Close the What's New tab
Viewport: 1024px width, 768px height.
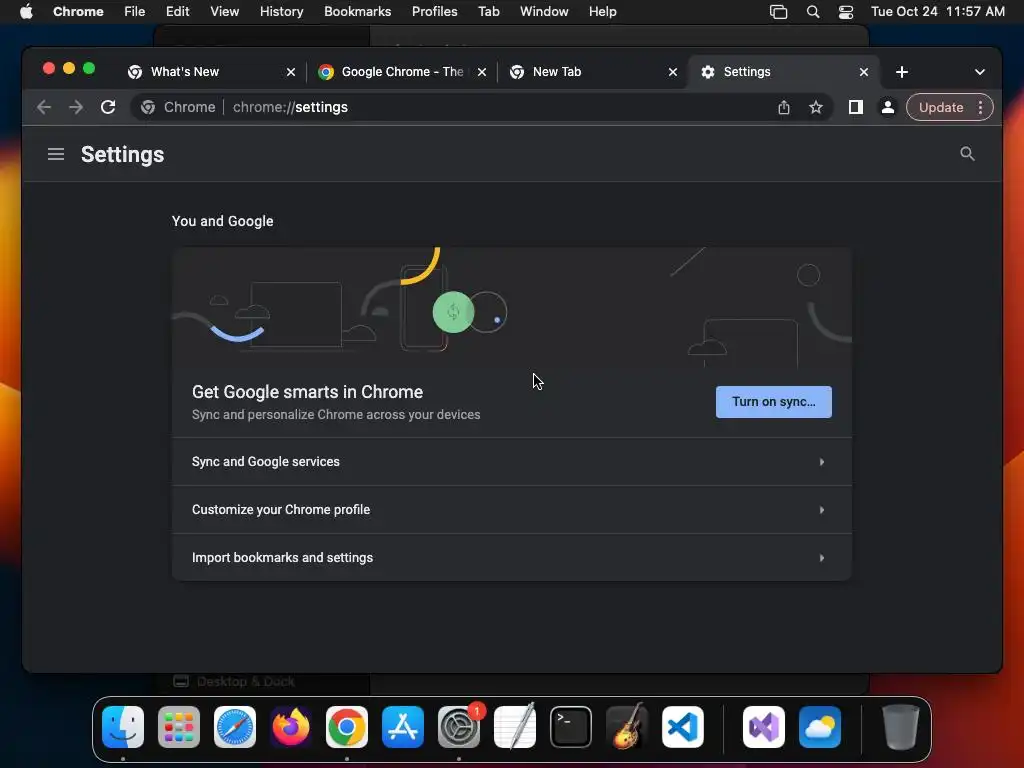[x=291, y=72]
